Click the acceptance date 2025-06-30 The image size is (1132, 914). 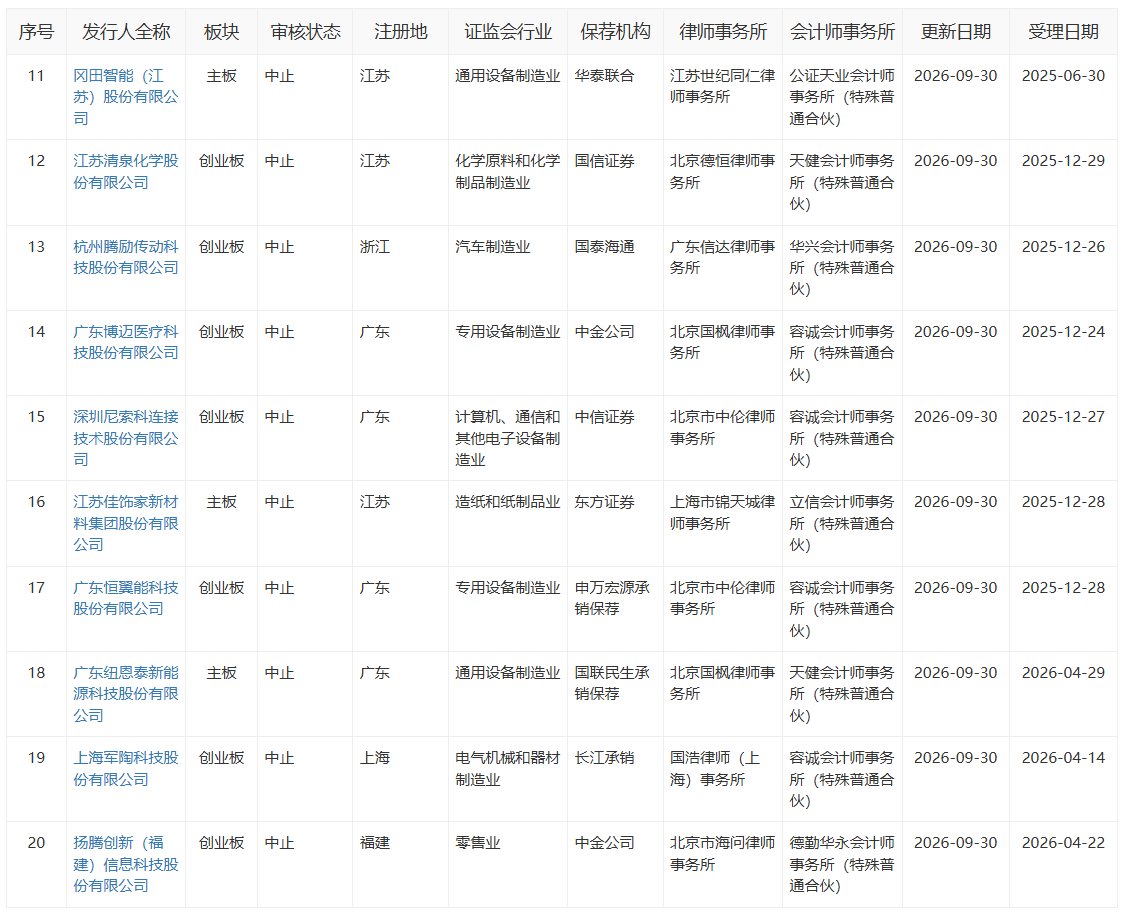[1063, 76]
